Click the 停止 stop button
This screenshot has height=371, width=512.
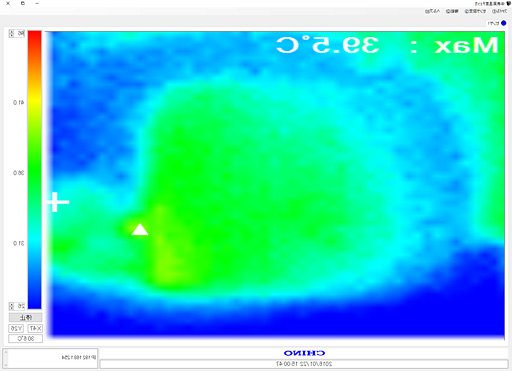pos(26,317)
